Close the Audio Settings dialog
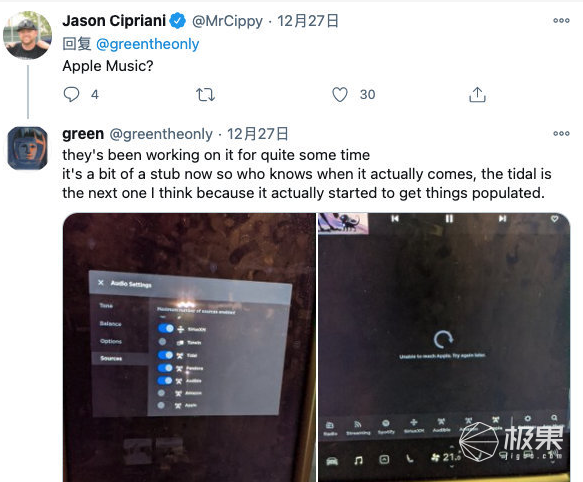Viewport: 583px width, 482px height. click(101, 283)
